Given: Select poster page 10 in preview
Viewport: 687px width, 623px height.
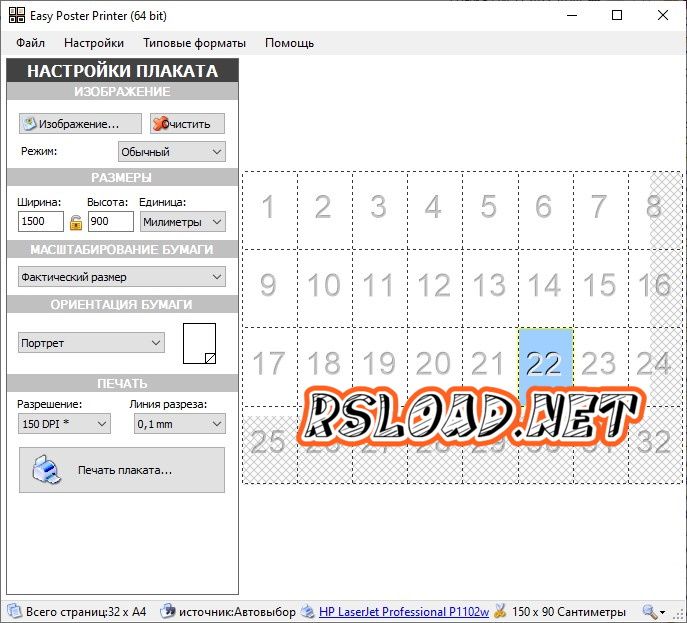Looking at the screenshot, I should click(325, 288).
